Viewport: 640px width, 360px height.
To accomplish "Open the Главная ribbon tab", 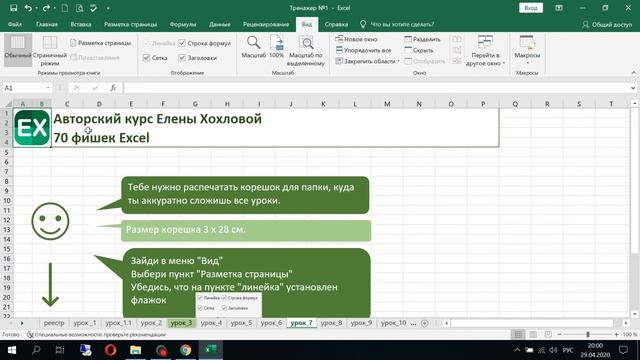I will 47,24.
